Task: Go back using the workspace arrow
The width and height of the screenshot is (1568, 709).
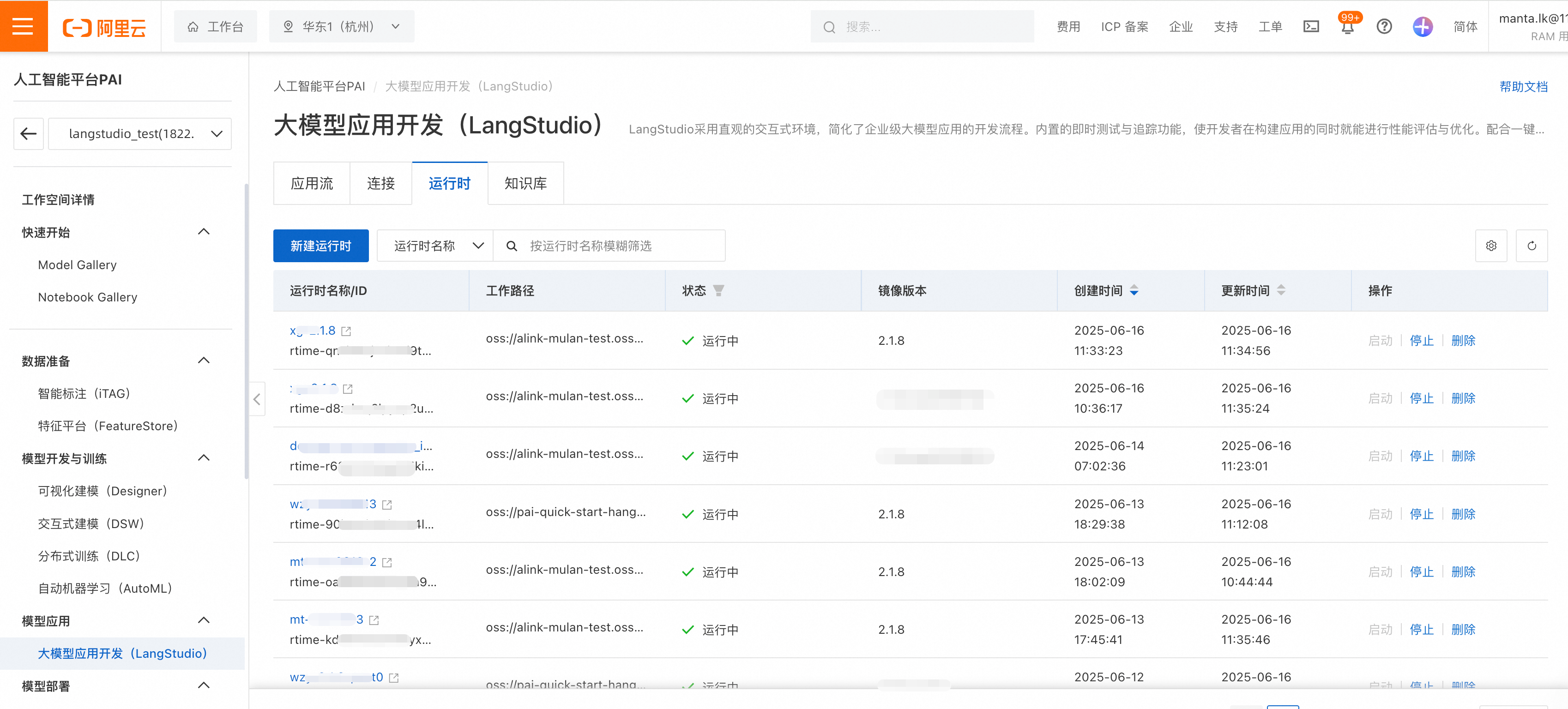Action: tap(29, 134)
